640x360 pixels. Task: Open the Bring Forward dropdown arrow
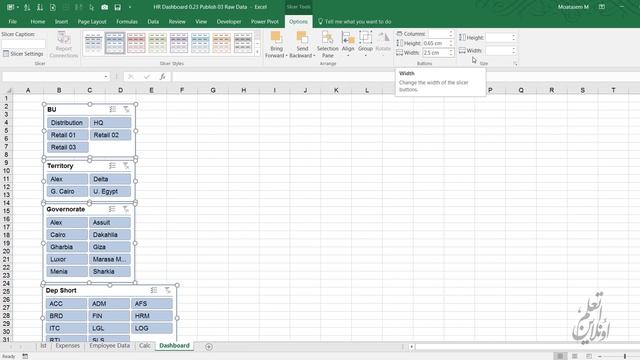[287, 56]
